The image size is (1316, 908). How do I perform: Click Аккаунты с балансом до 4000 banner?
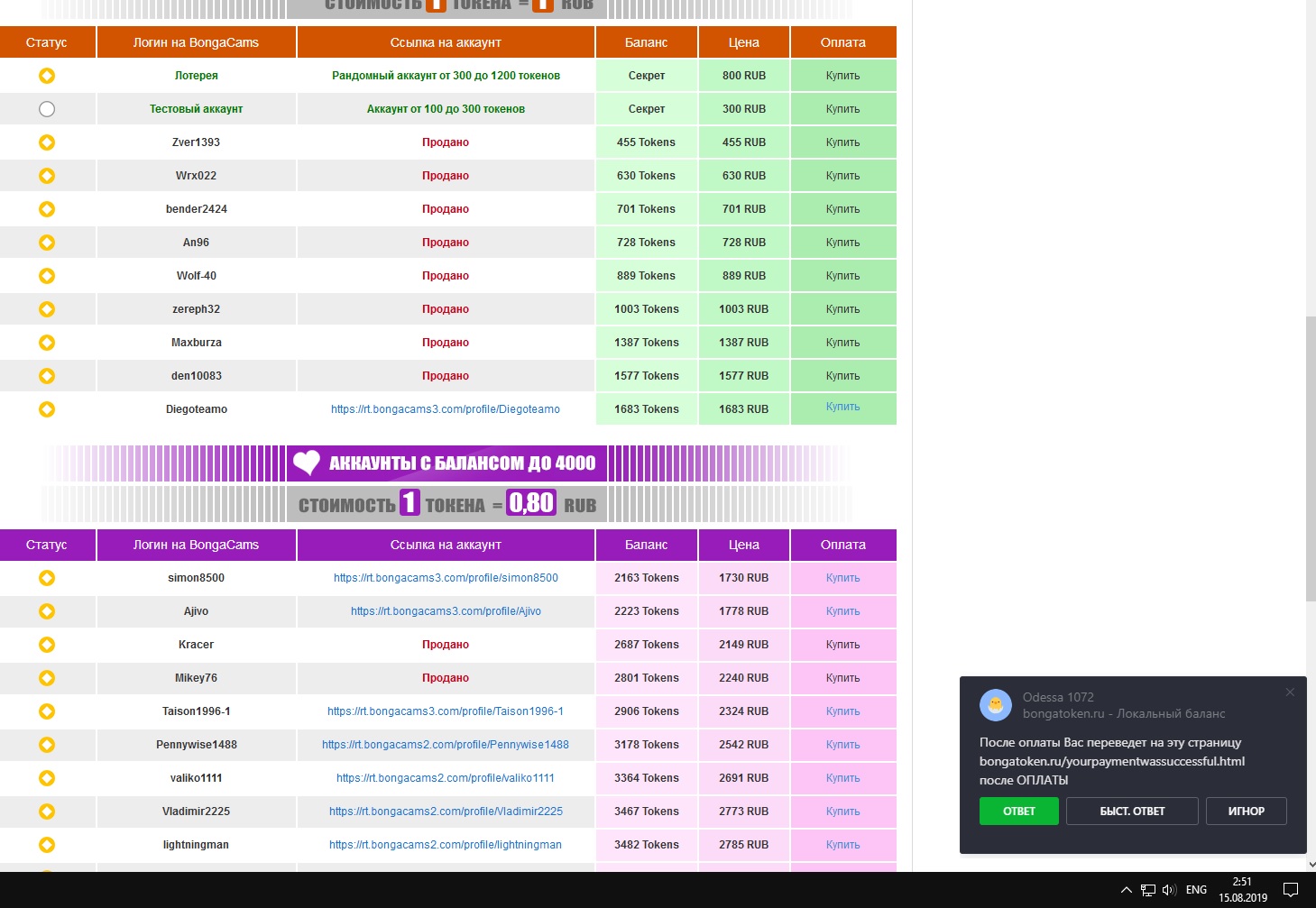[x=447, y=463]
